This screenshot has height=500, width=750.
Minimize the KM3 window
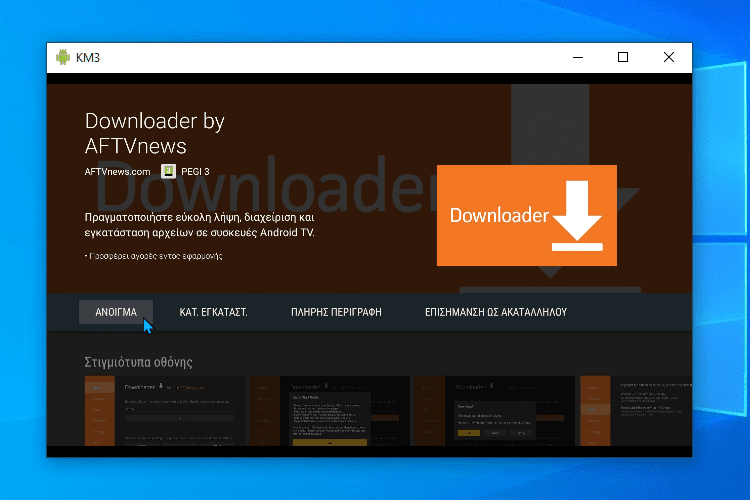pos(578,57)
